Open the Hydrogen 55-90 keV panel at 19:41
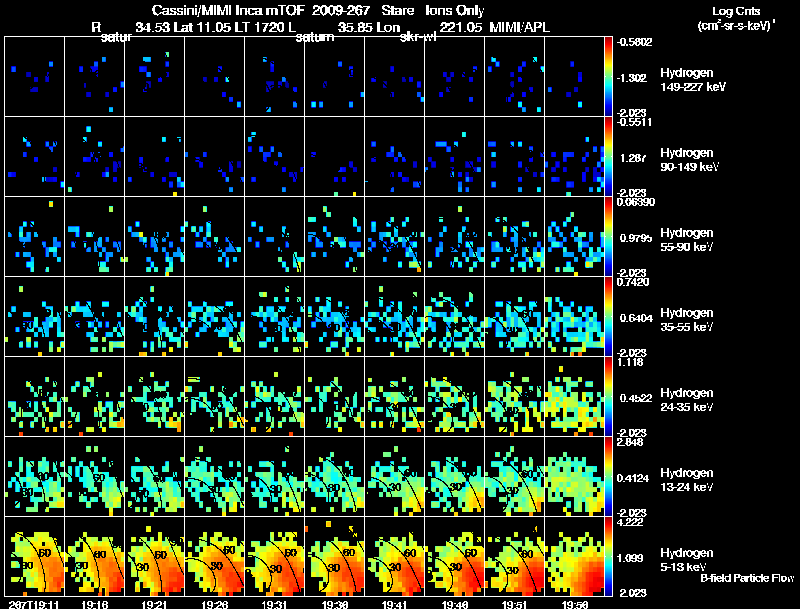 click(394, 237)
